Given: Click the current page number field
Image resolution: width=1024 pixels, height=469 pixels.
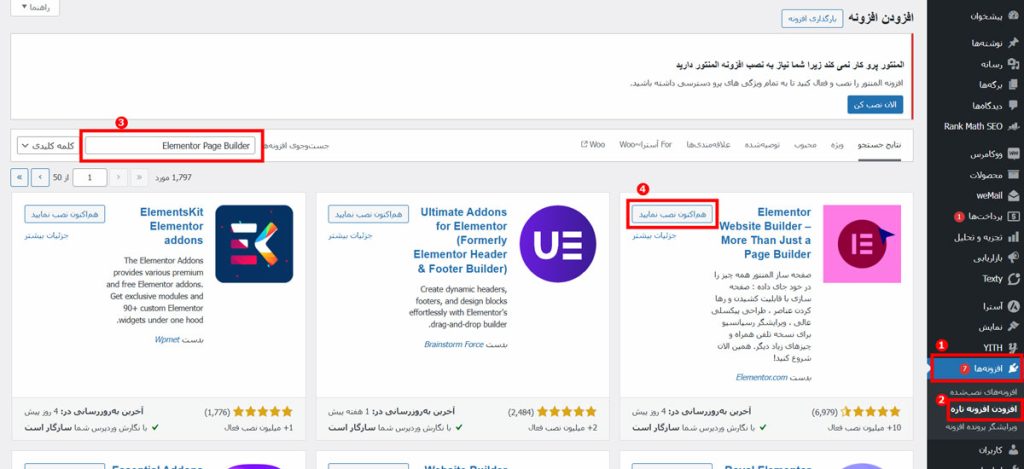Looking at the screenshot, I should point(89,177).
